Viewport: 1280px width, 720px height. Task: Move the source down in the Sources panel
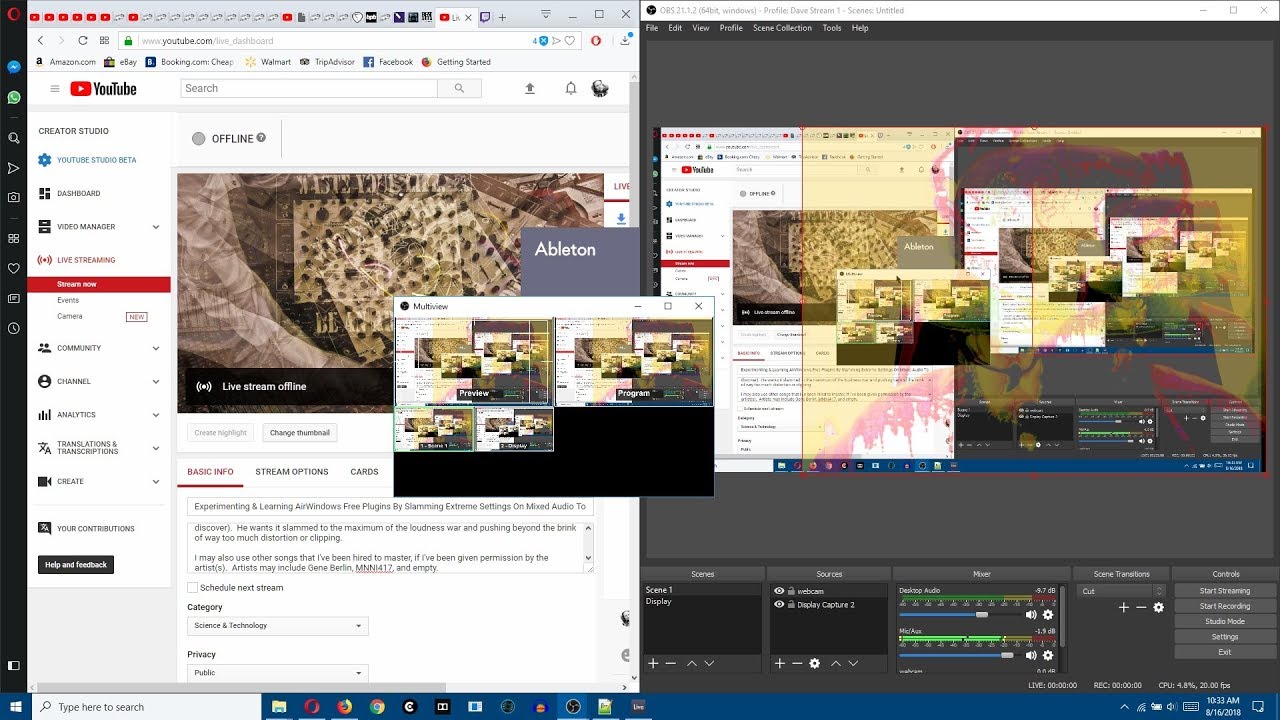tap(853, 663)
